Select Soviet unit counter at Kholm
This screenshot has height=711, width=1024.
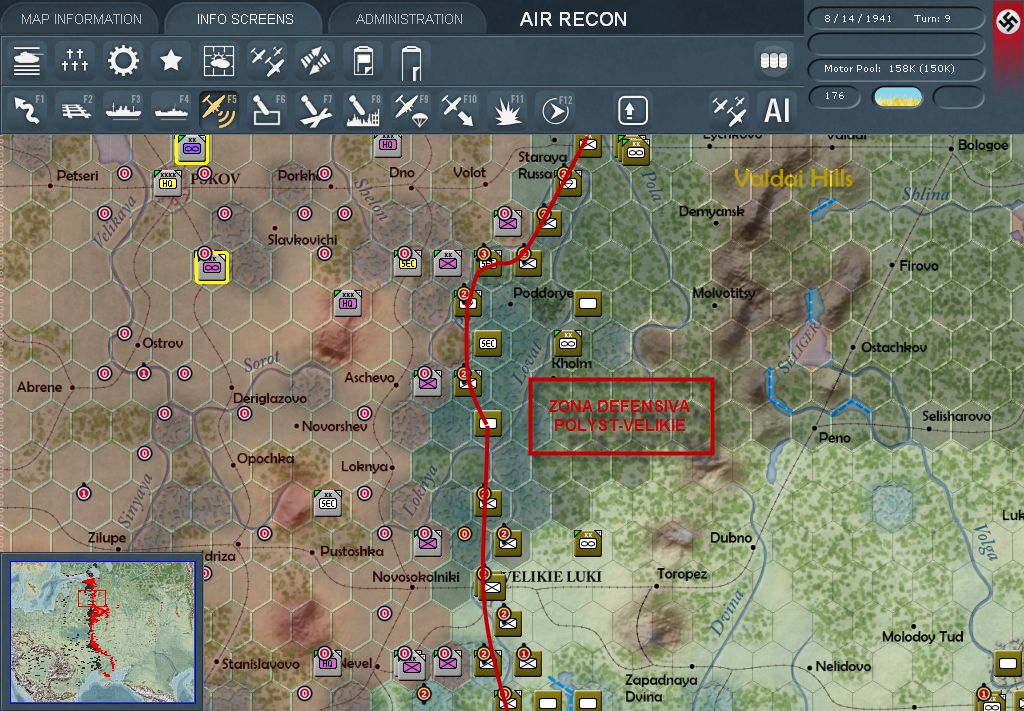tap(568, 342)
